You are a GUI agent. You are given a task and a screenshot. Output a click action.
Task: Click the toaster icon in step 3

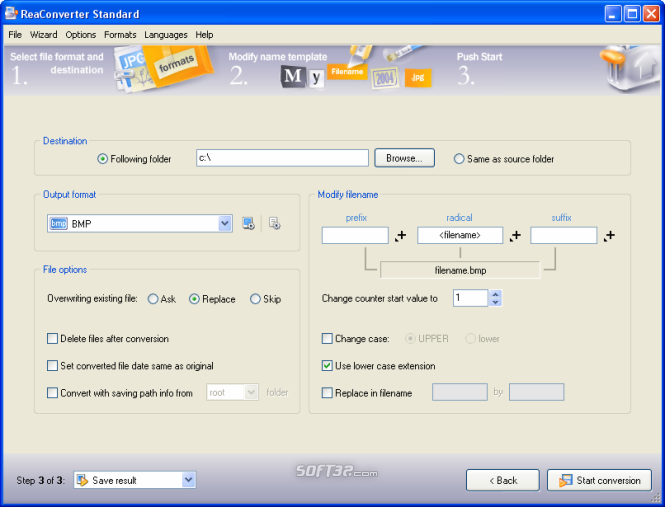(x=629, y=69)
